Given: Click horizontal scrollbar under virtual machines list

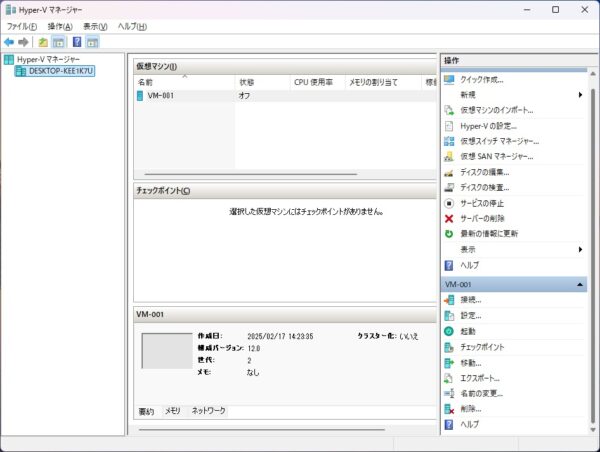Looking at the screenshot, I should pyautogui.click(x=251, y=174).
